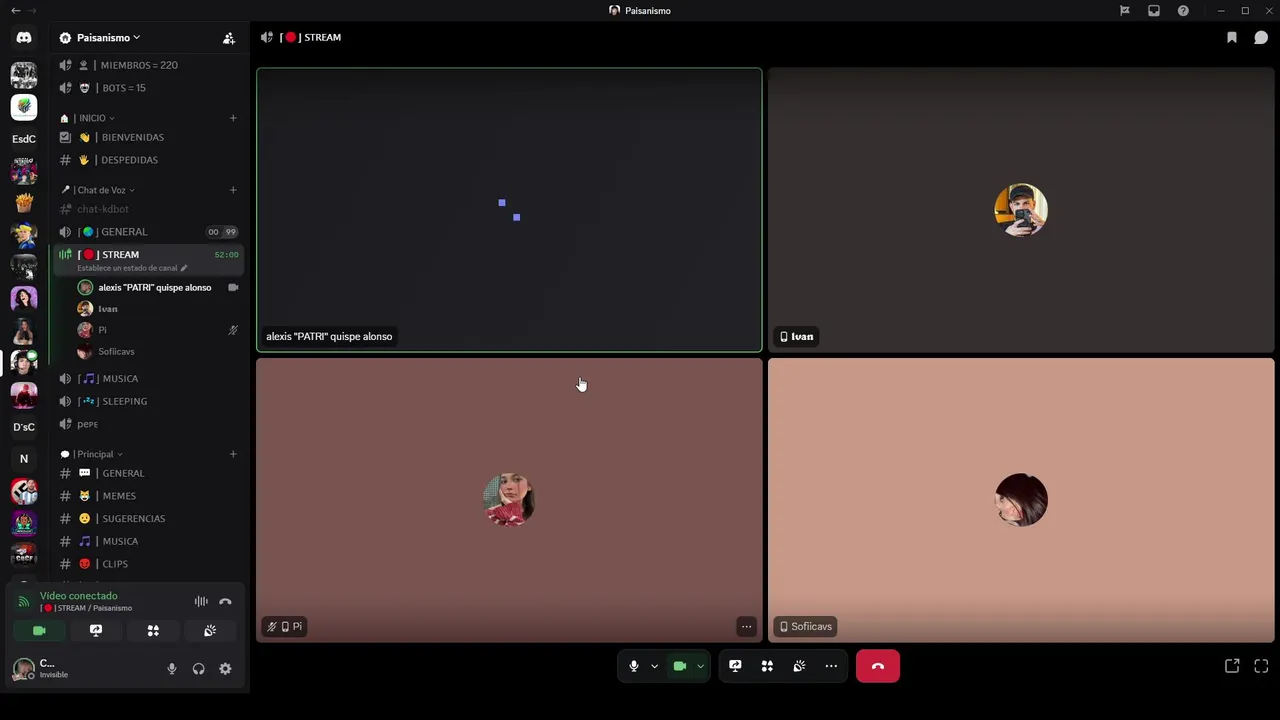This screenshot has width=1280, height=720.
Task: Disconnect using the user panel phone icon
Action: point(225,602)
